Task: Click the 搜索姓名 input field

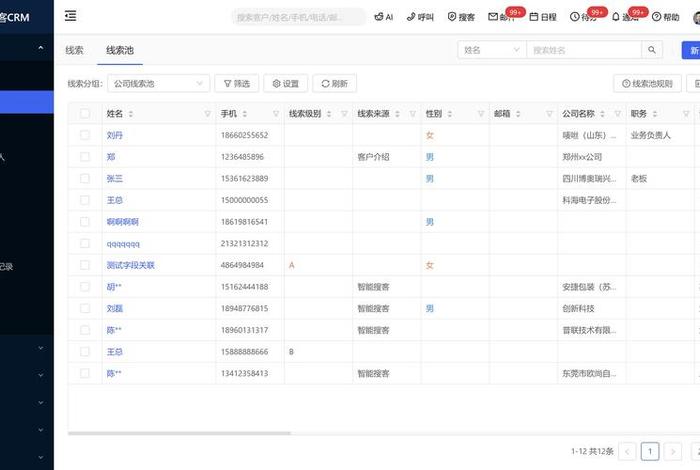Action: click(x=584, y=50)
